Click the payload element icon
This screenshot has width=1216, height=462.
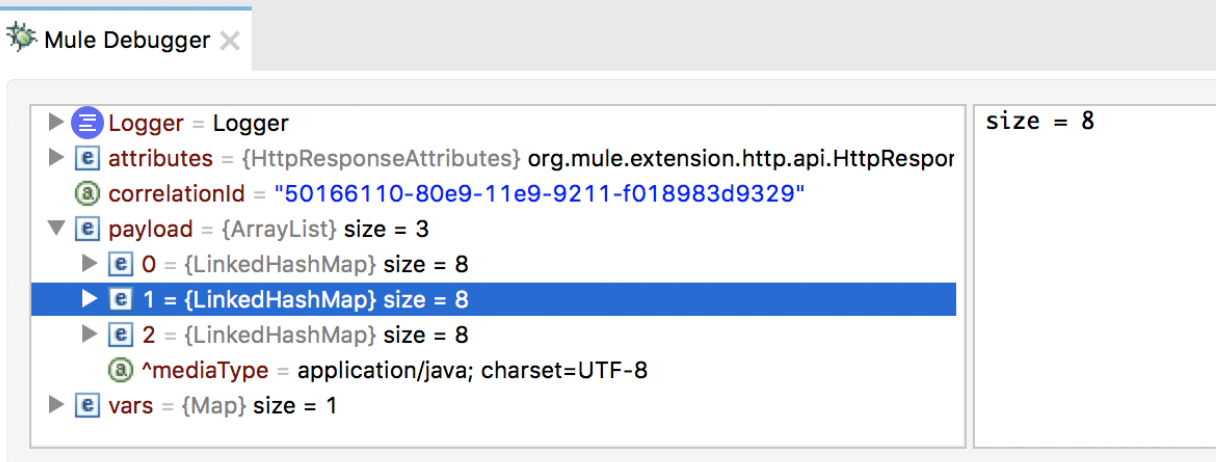(87, 229)
